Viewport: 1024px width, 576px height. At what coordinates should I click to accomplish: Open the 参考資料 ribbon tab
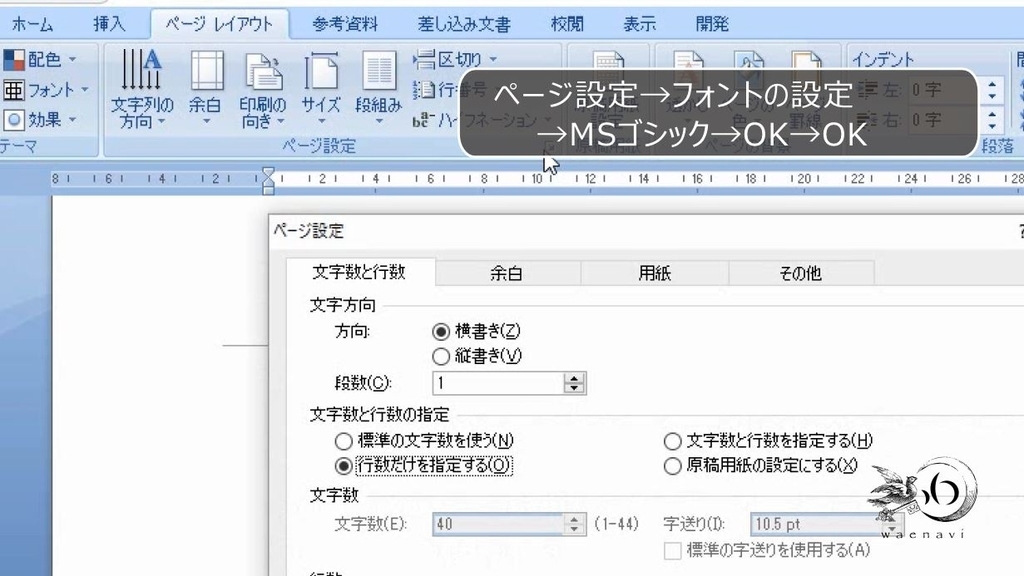pos(345,24)
